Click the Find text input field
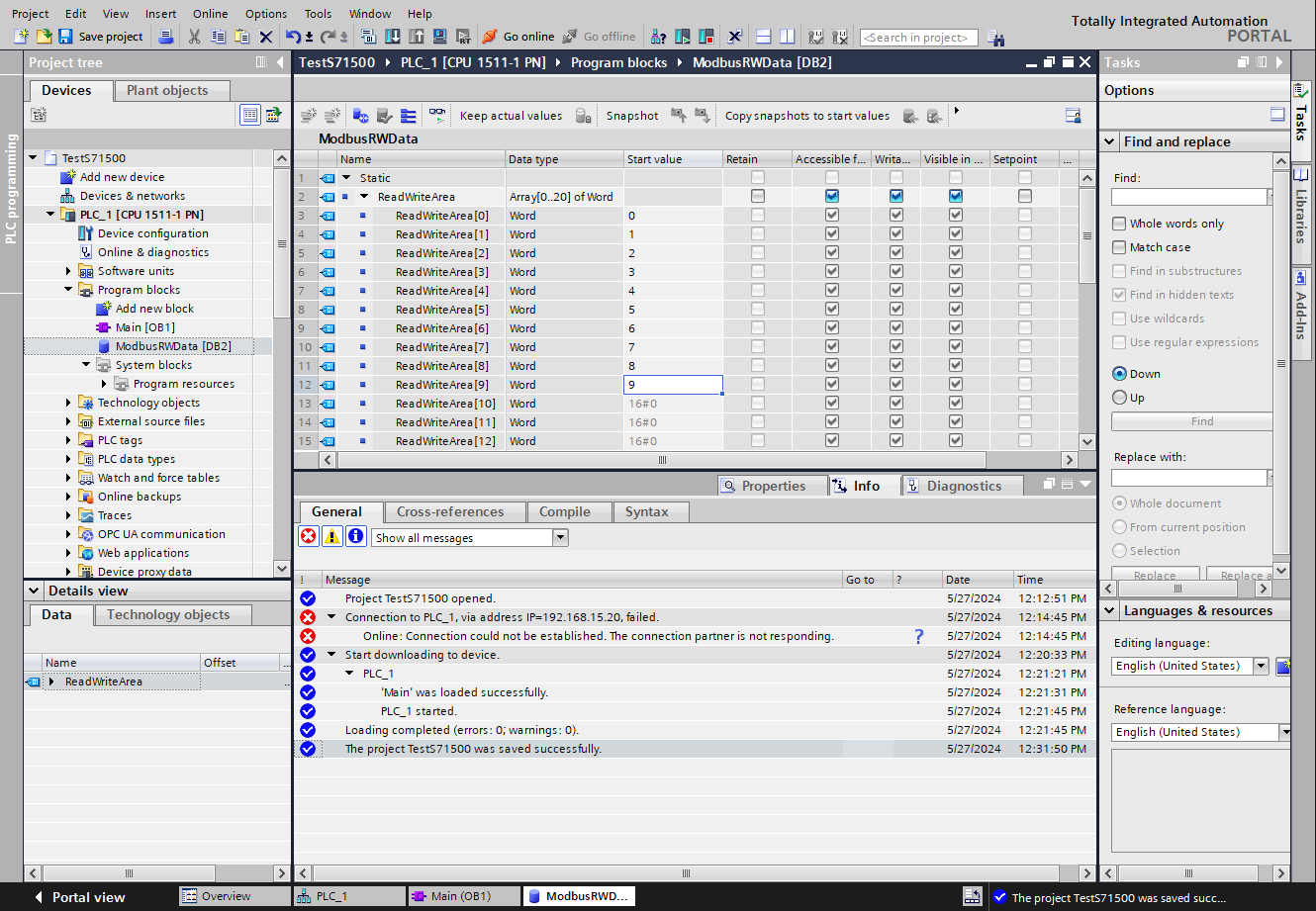Viewport: 1316px width, 911px height. 1189,197
